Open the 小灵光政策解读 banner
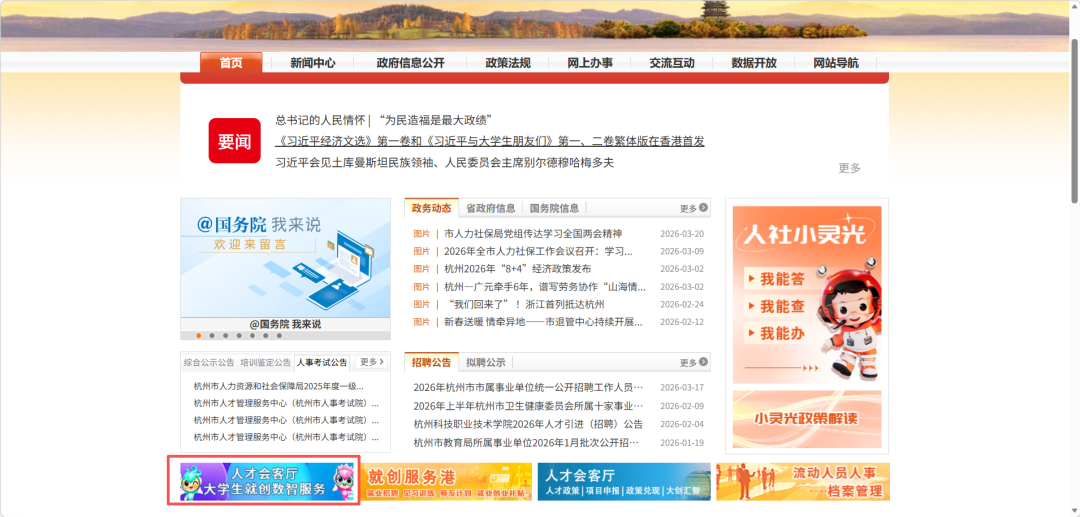Screen dimensions: 1080x517 pos(807,419)
